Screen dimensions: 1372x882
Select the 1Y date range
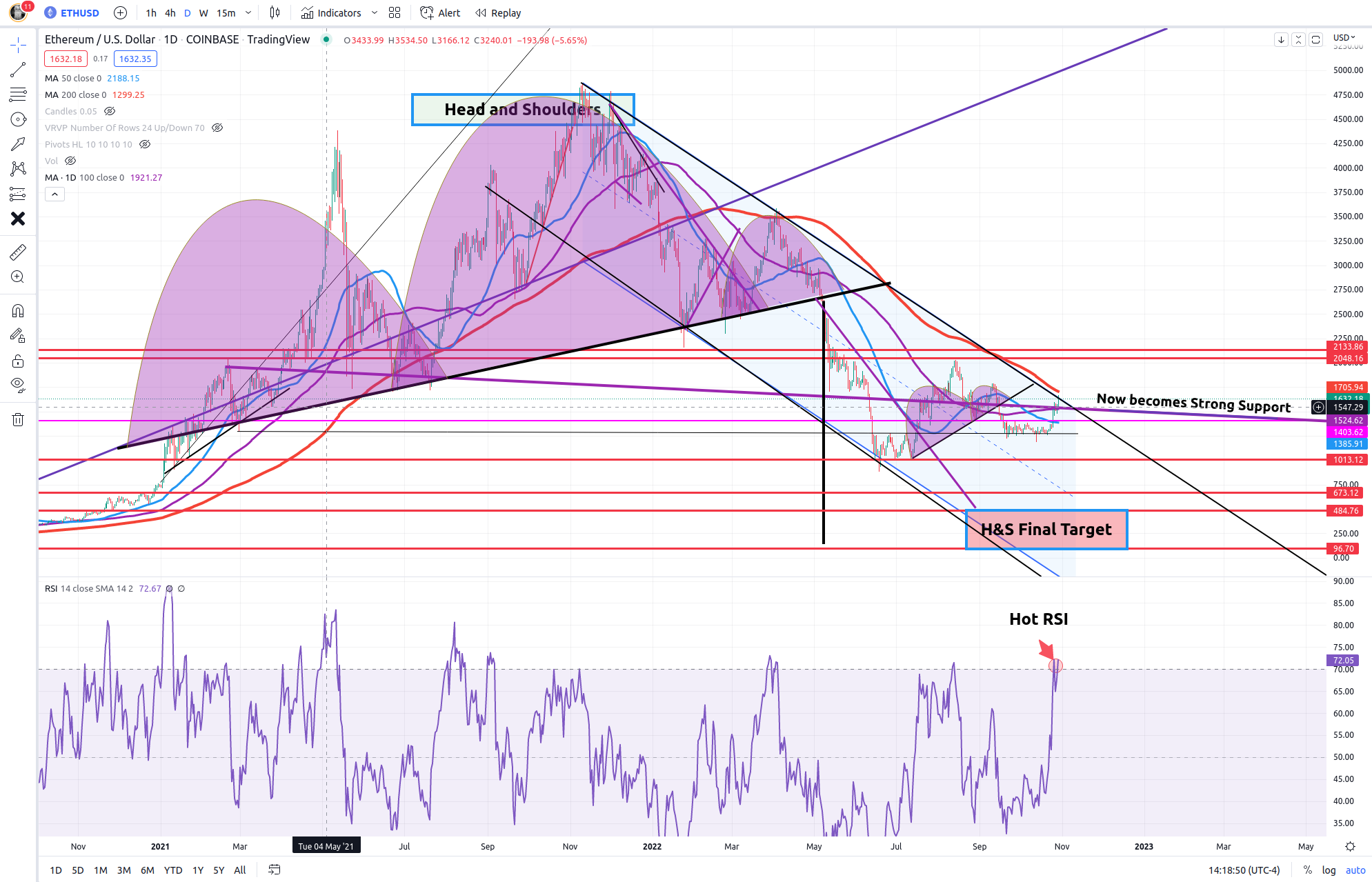(x=198, y=870)
